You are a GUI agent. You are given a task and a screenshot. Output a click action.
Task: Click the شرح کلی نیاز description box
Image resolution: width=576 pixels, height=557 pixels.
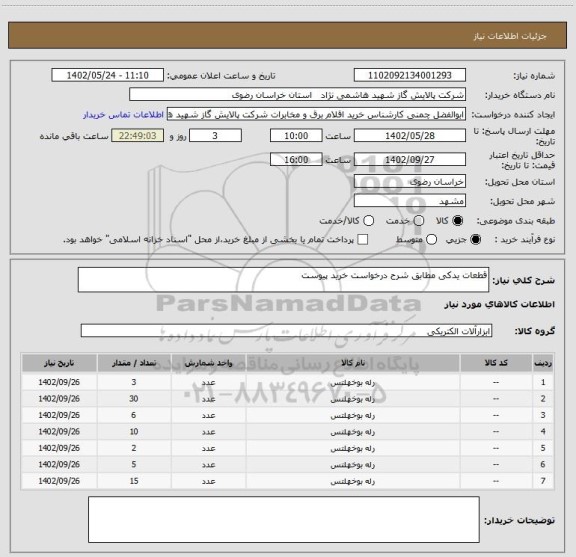pos(283,280)
